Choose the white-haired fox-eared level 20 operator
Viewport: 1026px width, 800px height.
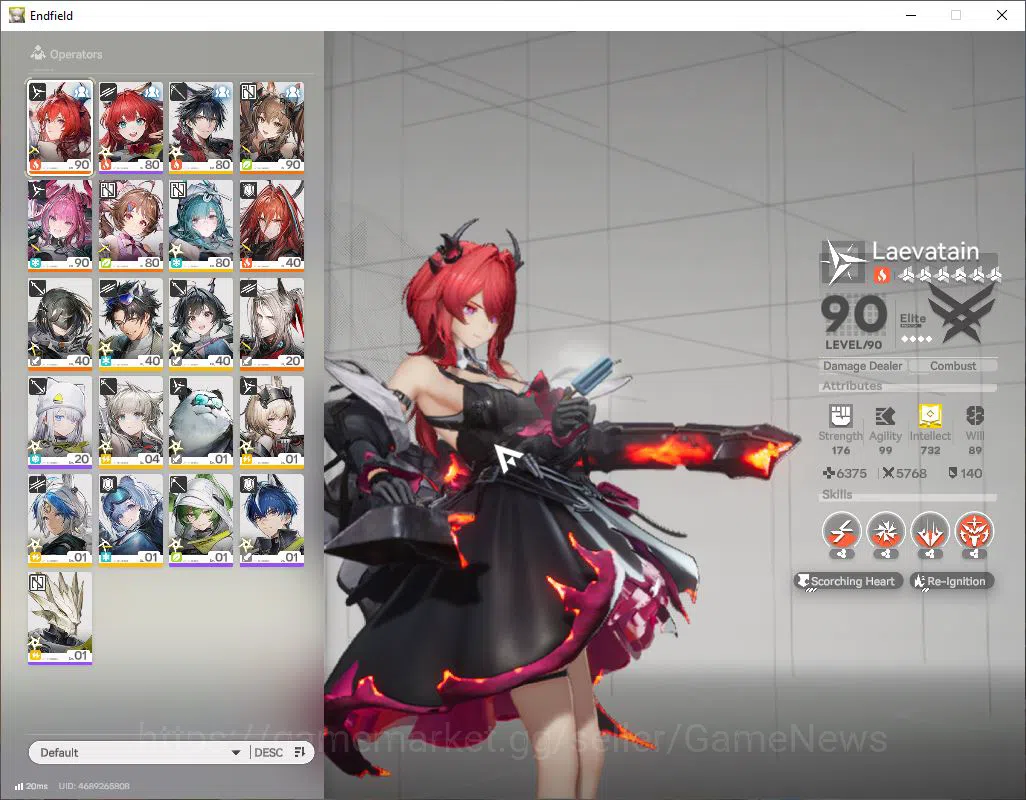272,324
